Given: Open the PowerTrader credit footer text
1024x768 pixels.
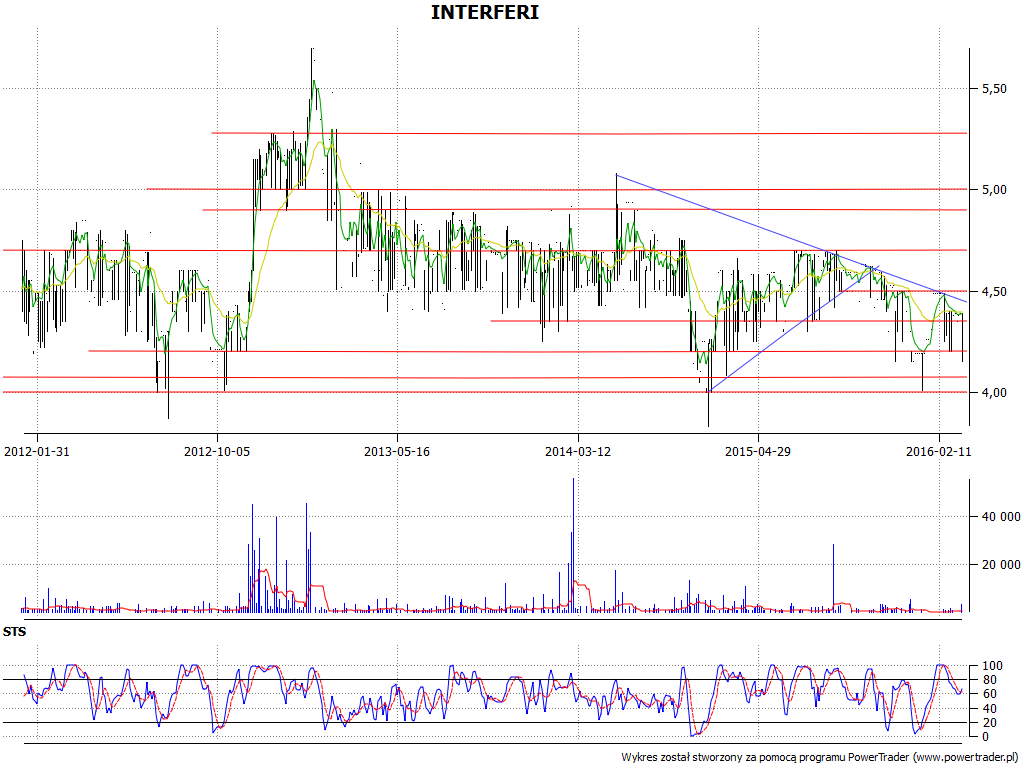Looking at the screenshot, I should pos(820,757).
